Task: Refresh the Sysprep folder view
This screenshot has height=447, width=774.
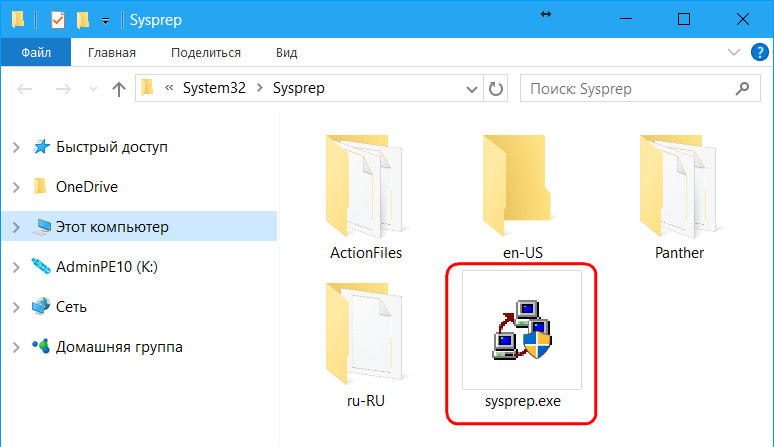Action: point(496,89)
